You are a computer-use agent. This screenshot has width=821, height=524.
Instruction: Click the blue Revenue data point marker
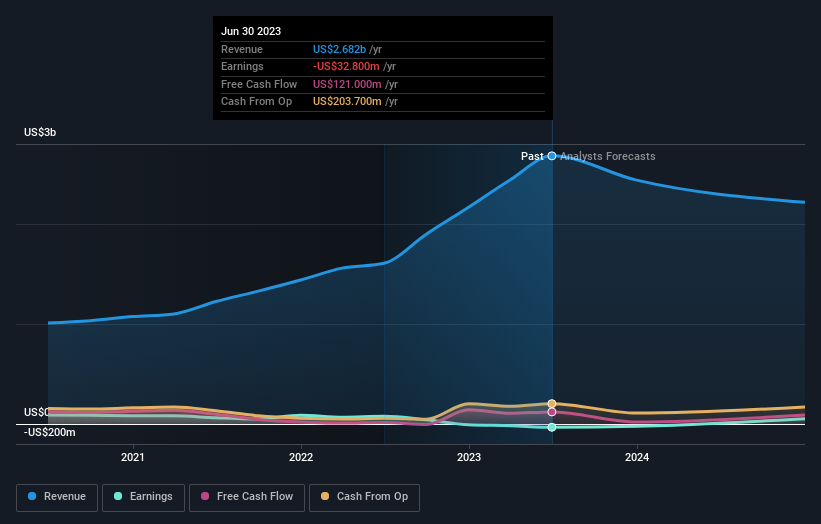coord(552,156)
